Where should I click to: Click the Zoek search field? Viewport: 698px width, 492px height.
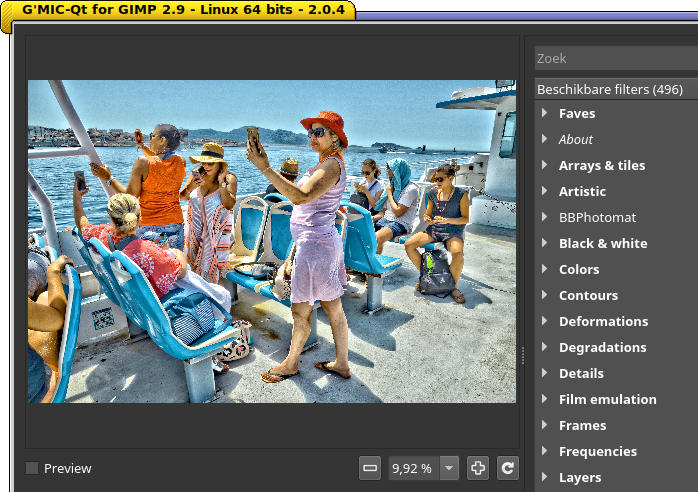[x=616, y=58]
